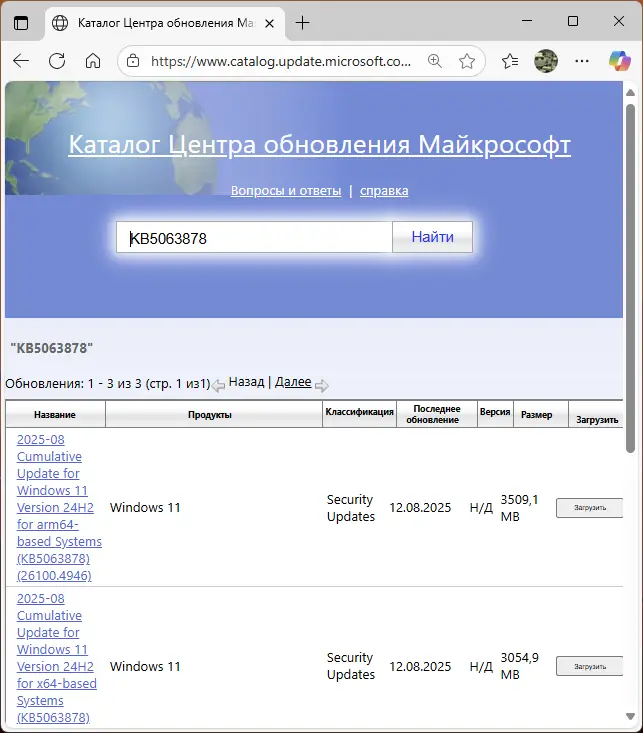
Task: Download the 3509,1 MB arm64 update
Action: [590, 508]
